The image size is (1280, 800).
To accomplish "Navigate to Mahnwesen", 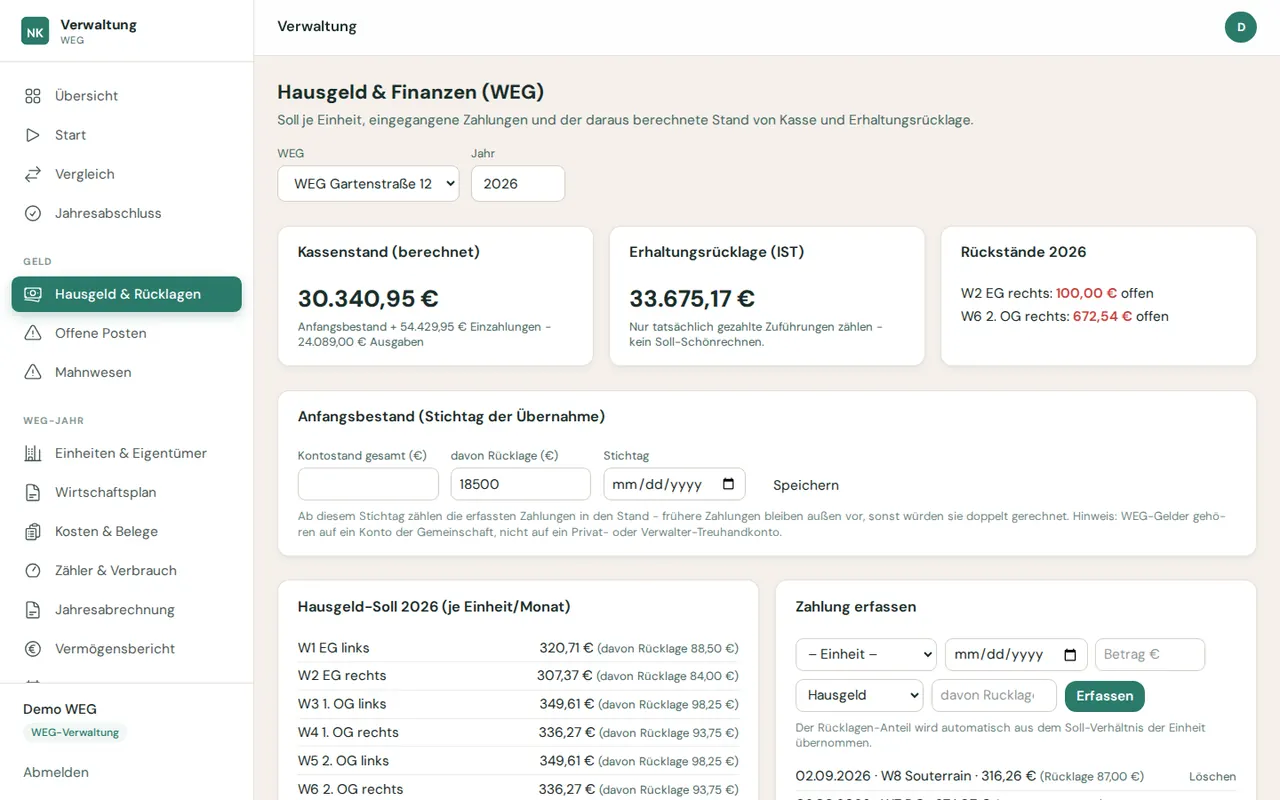I will tap(127, 372).
